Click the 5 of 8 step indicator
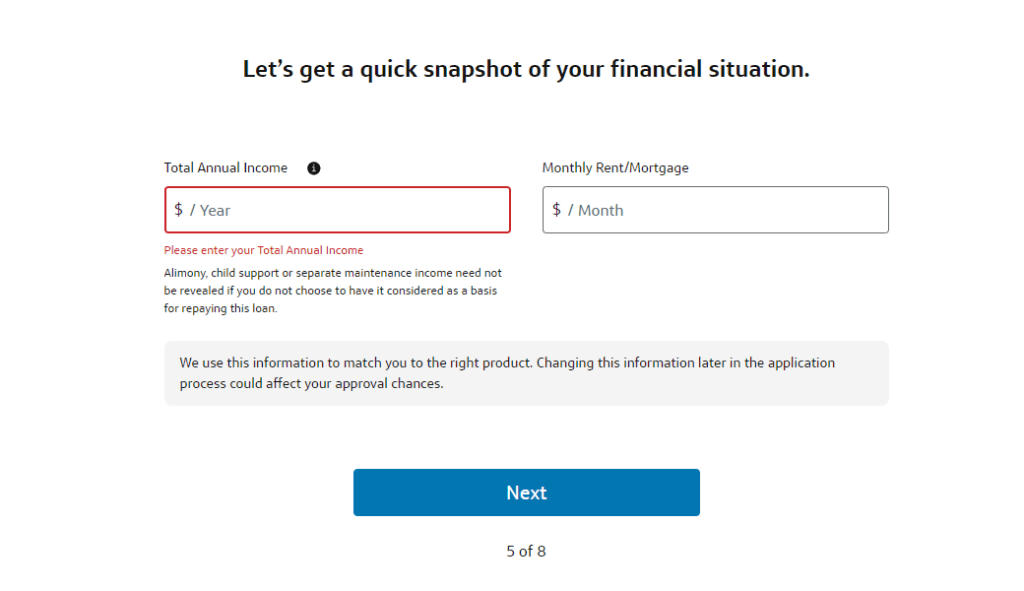The width and height of the screenshot is (1024, 591). click(x=526, y=551)
